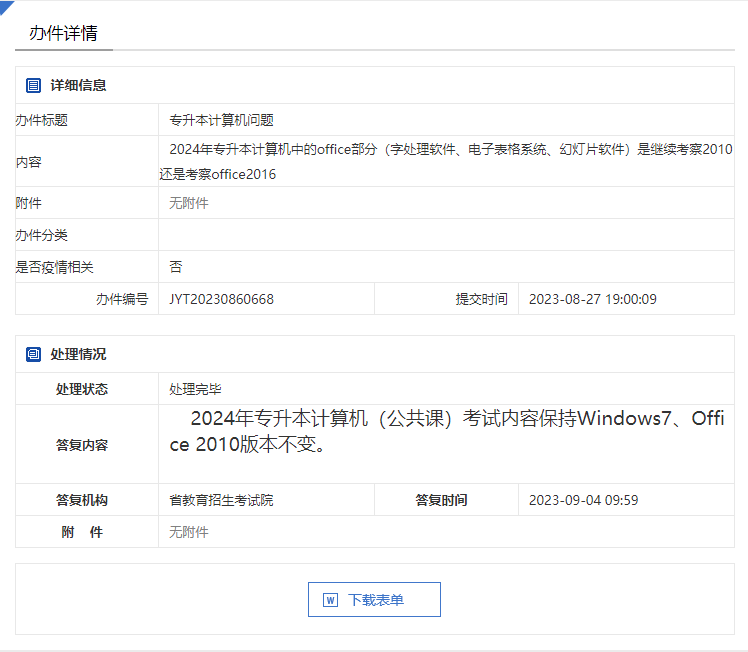The image size is (748, 652).
Task: Select the 办件详情 header tab
Action: point(63,33)
